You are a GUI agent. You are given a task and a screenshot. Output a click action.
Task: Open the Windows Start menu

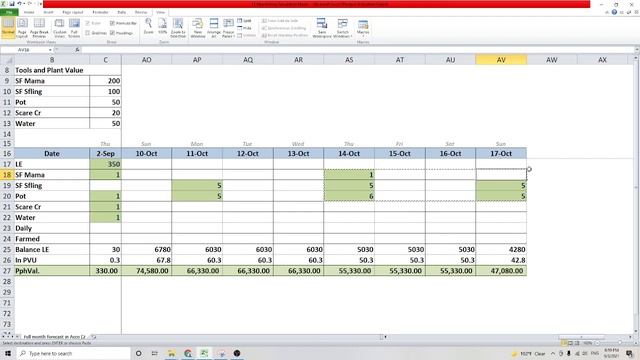point(8,353)
